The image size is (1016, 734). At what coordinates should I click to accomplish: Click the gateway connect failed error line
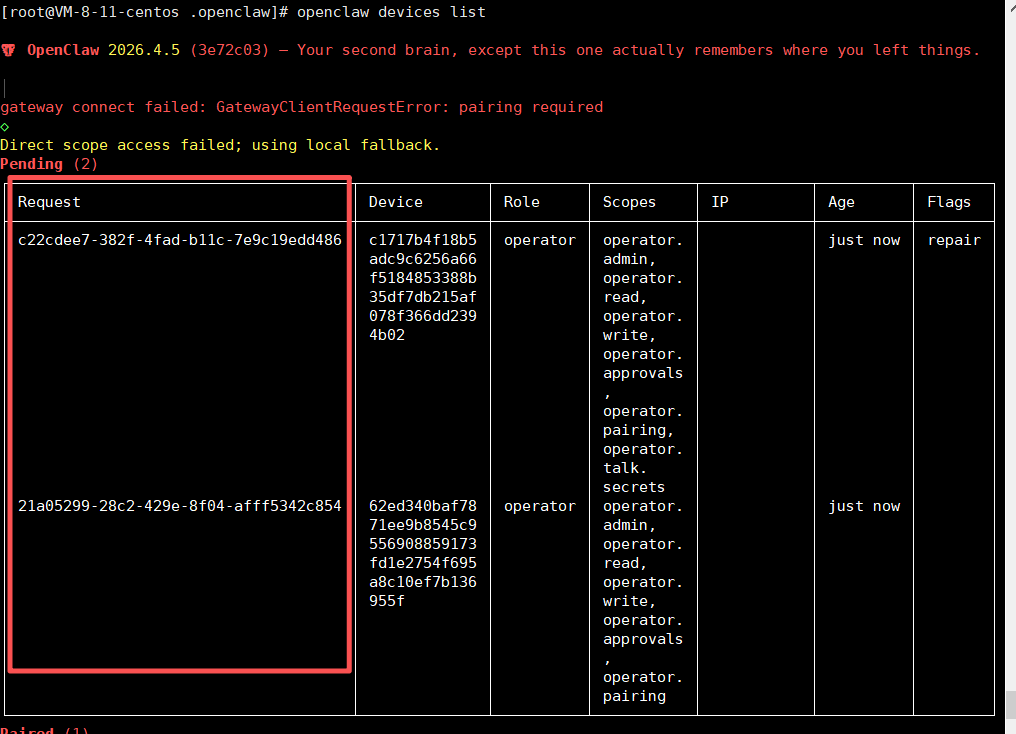302,107
